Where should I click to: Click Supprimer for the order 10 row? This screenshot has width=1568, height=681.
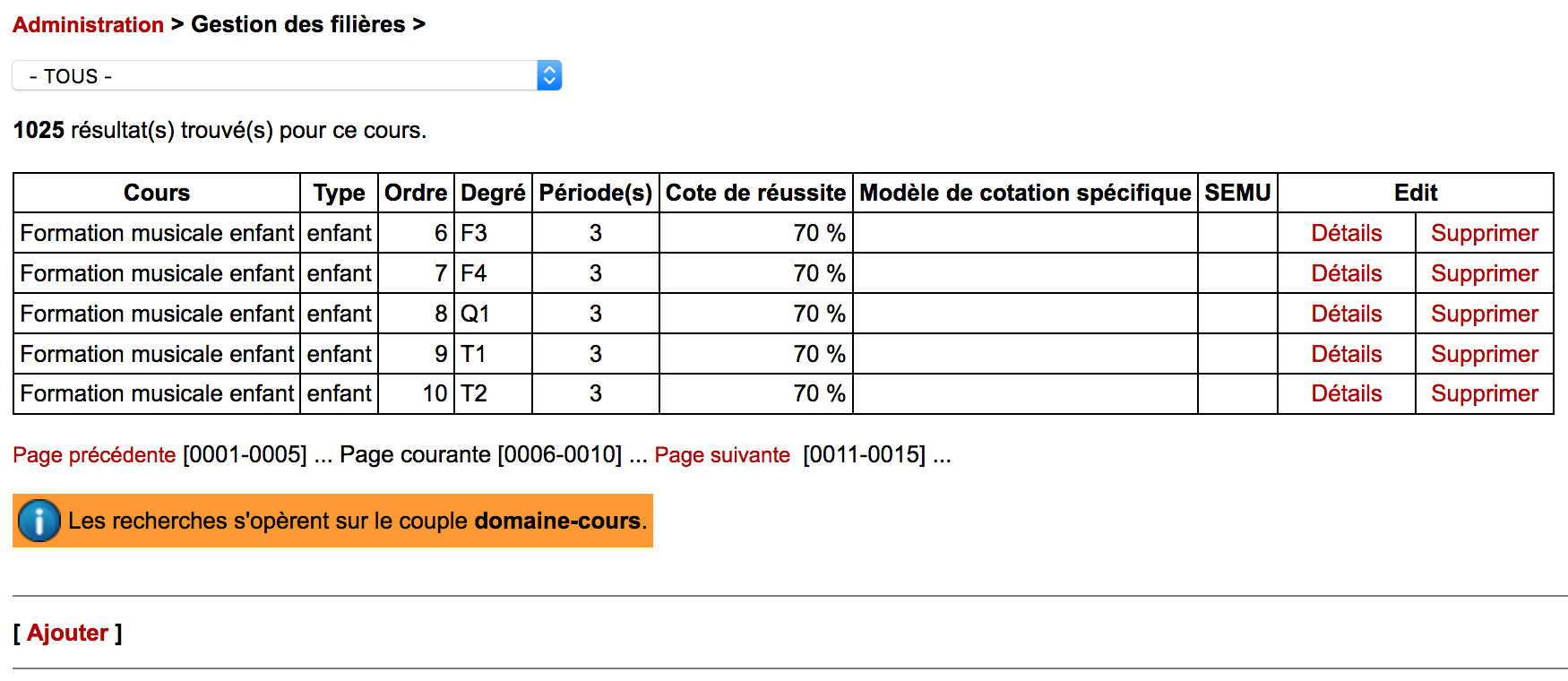tap(1484, 393)
